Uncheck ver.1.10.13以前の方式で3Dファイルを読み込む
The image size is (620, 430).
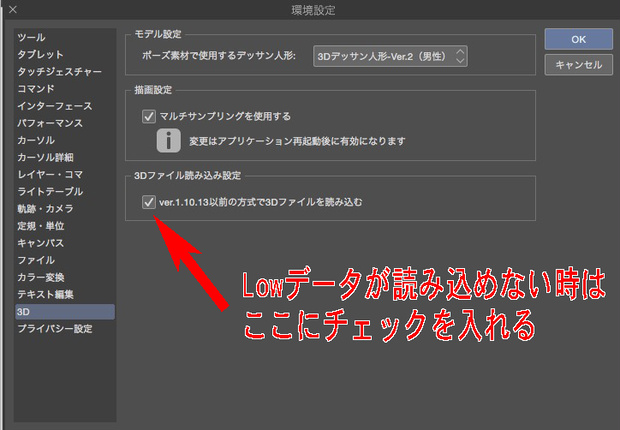[x=149, y=202]
